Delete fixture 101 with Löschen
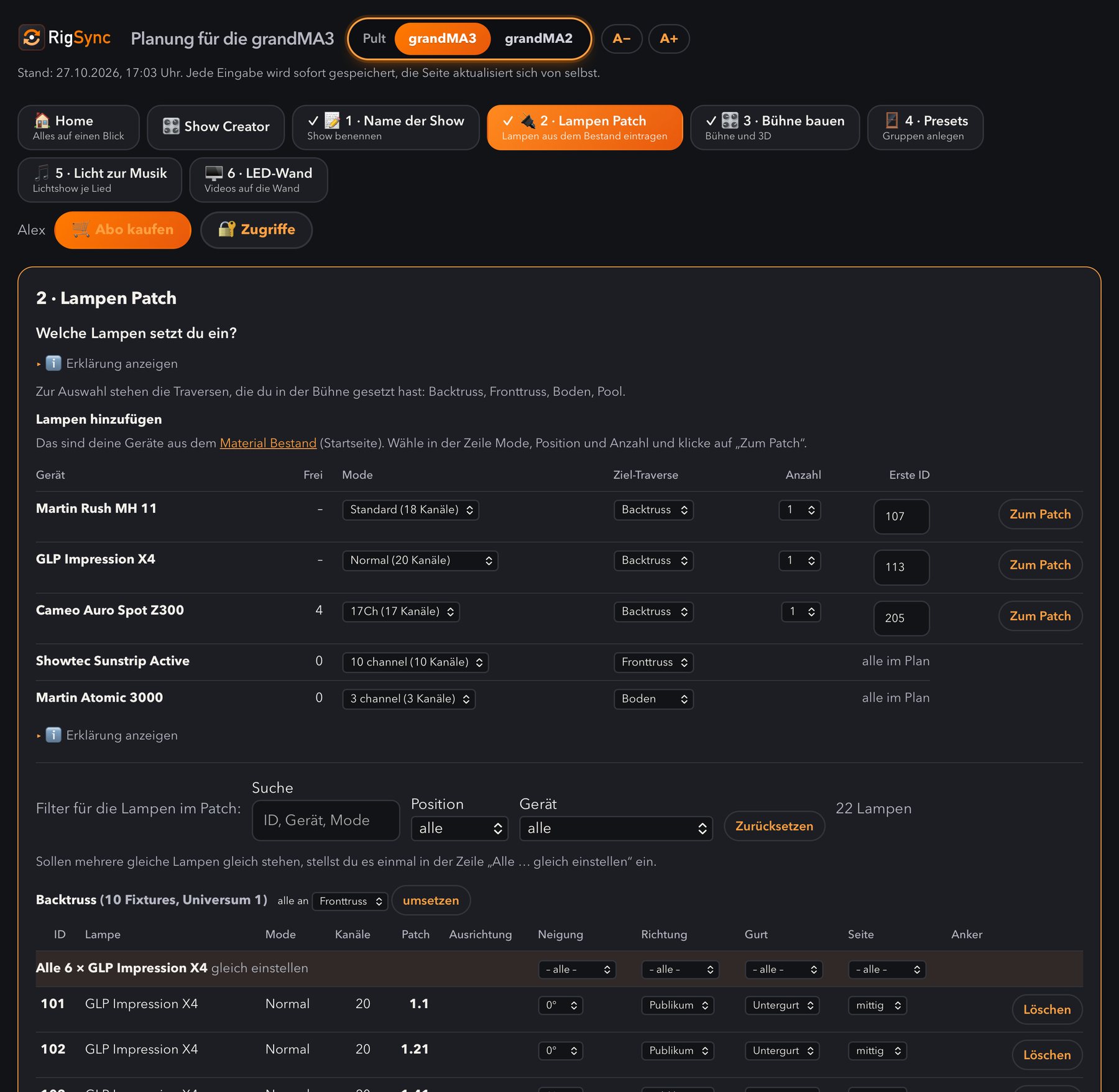The height and width of the screenshot is (1092, 1119). point(1047,1010)
